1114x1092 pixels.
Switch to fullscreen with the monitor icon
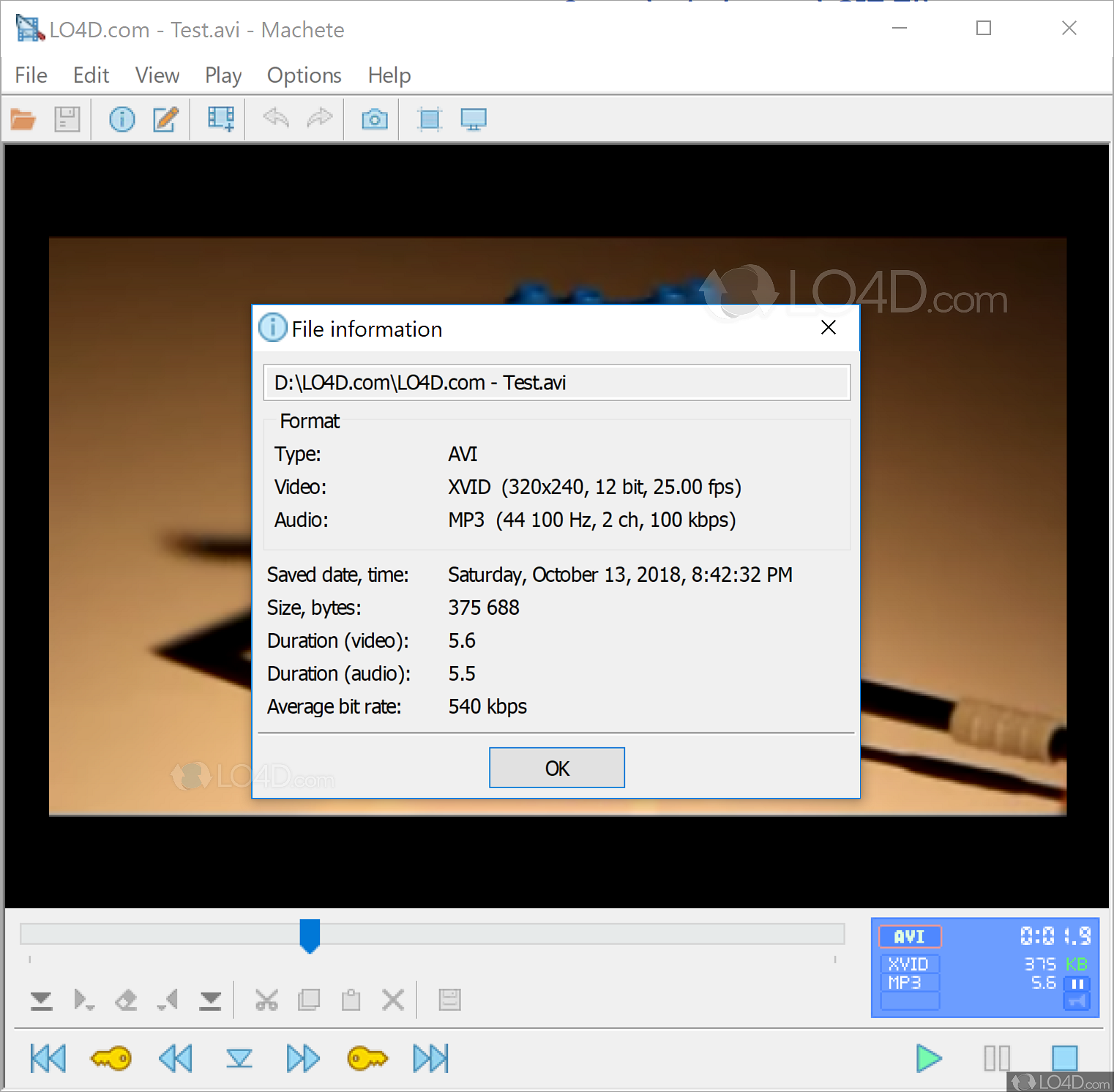click(474, 119)
